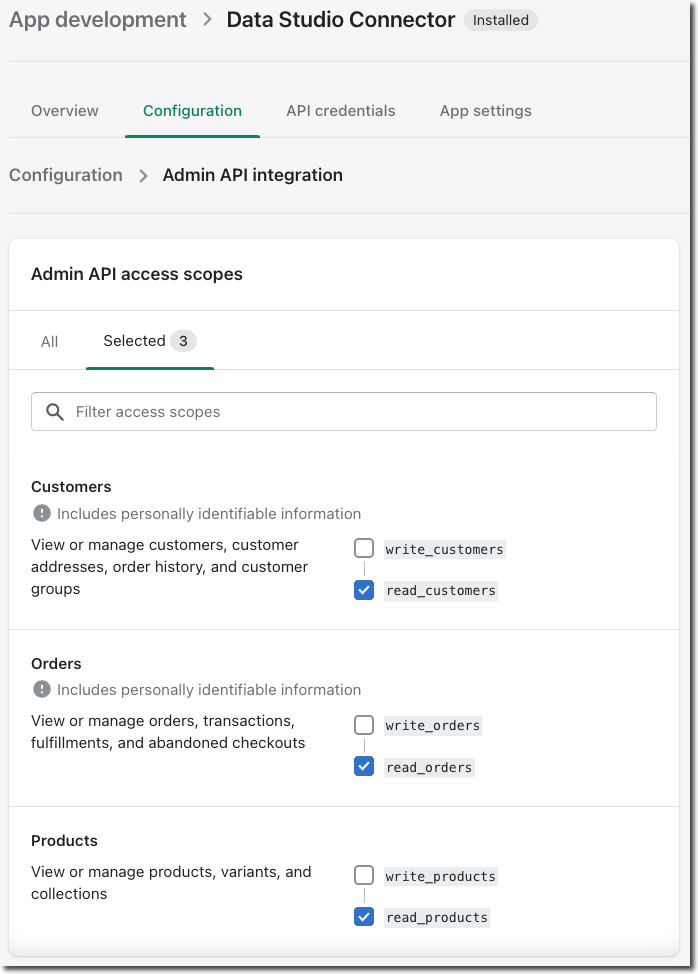
Task: Uncheck the read_products checkbox
Action: click(364, 917)
